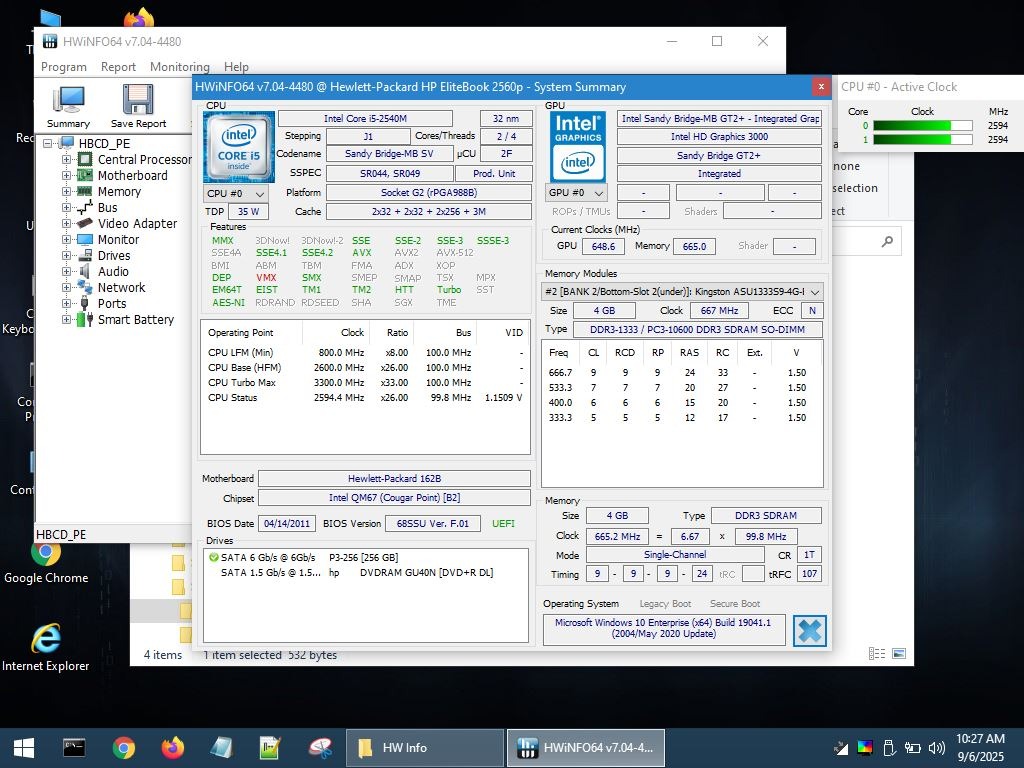Open the GPU #0 selector dropdown
1024x768 pixels.
point(578,193)
